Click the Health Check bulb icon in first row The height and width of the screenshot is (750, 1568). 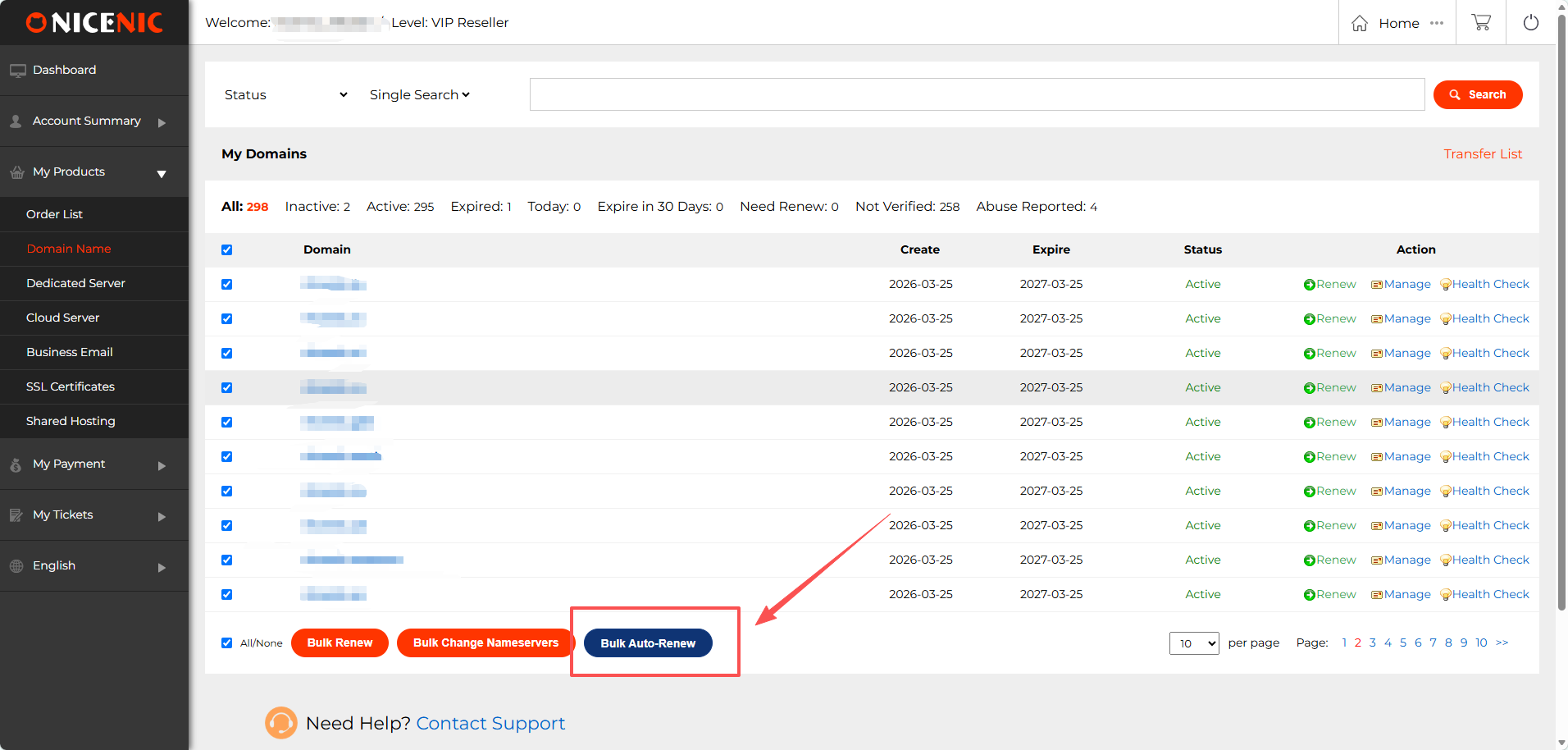click(1445, 285)
